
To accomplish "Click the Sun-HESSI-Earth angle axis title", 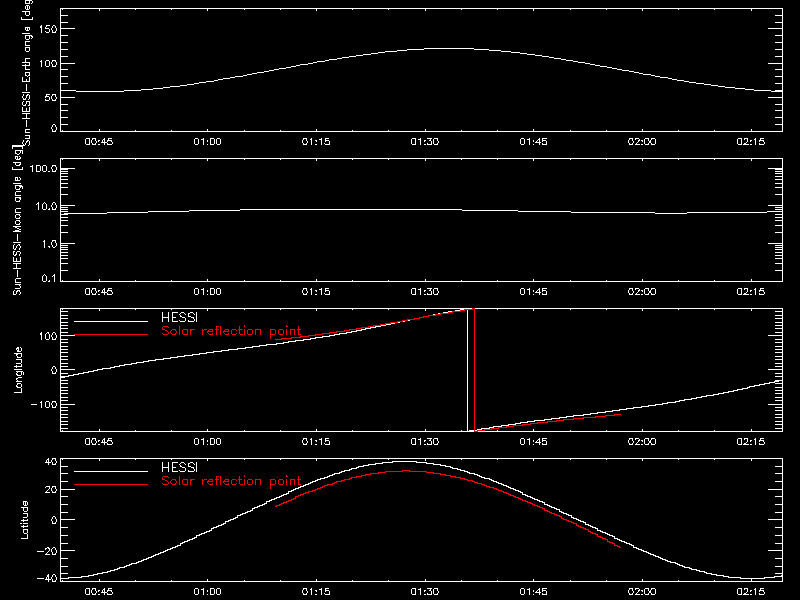I will [27, 71].
